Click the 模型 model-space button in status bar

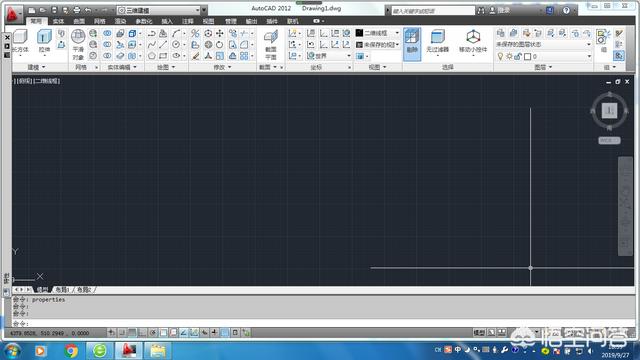479,333
